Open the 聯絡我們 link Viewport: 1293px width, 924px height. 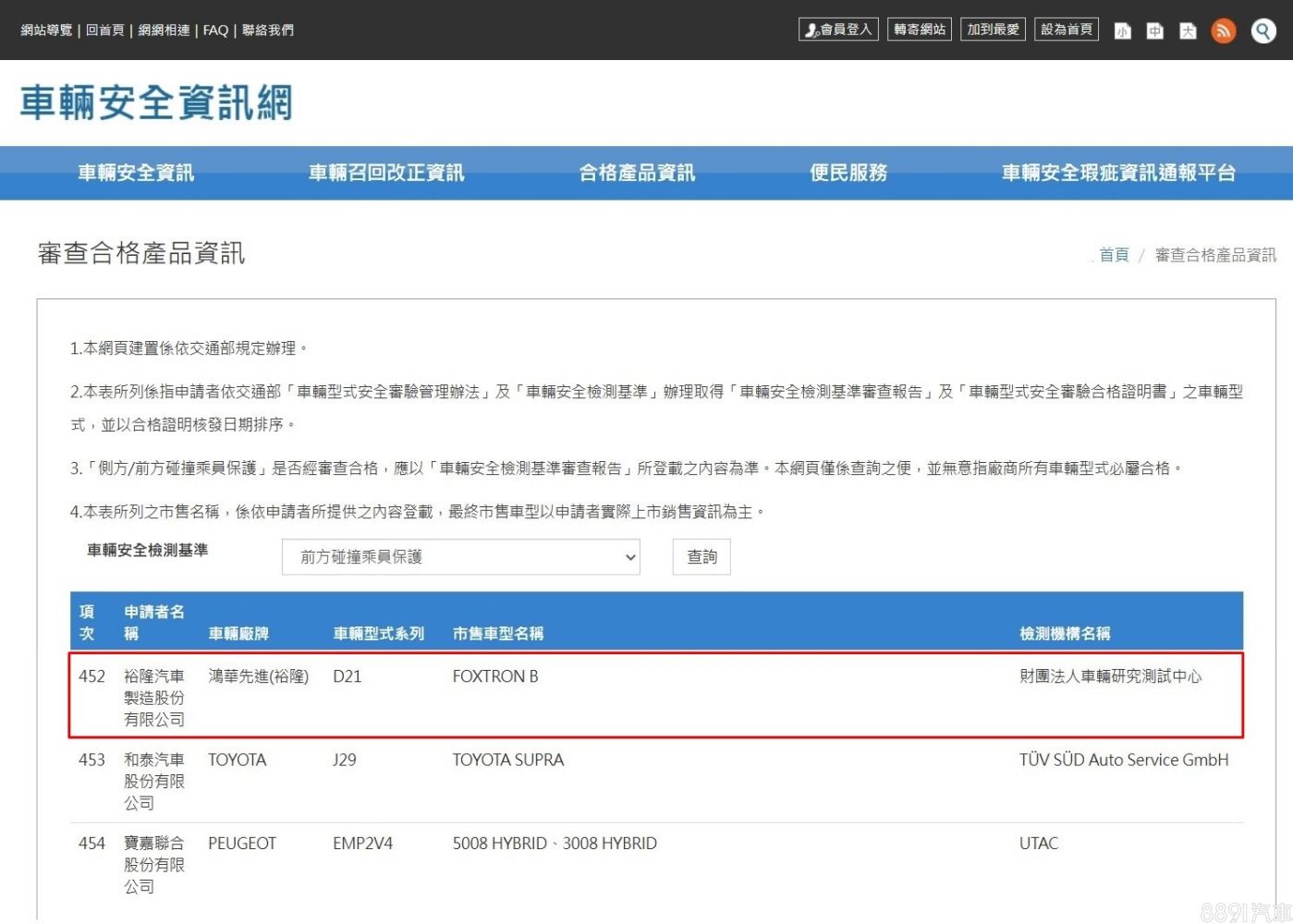click(268, 30)
